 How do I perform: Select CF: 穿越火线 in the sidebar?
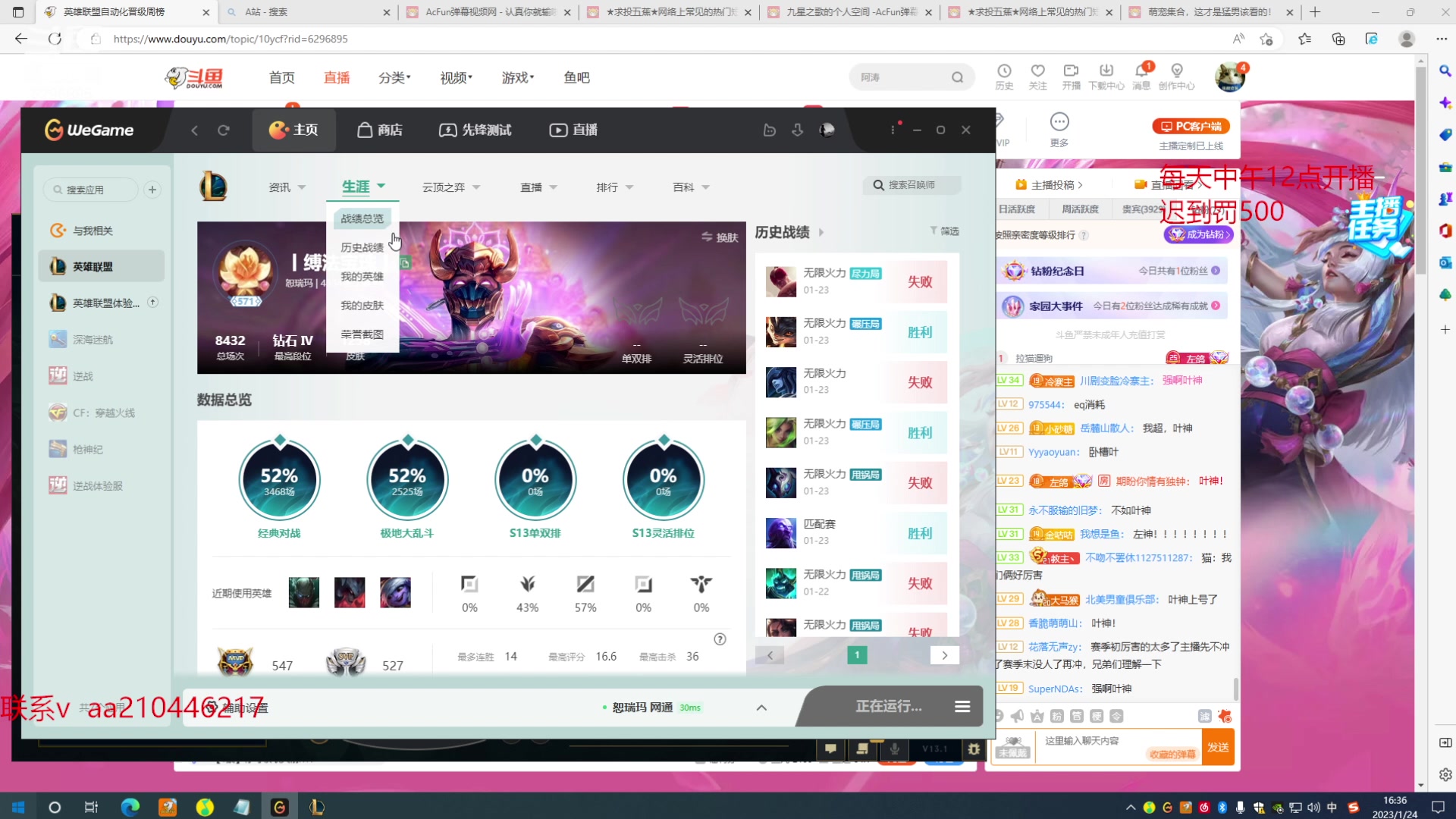click(102, 413)
